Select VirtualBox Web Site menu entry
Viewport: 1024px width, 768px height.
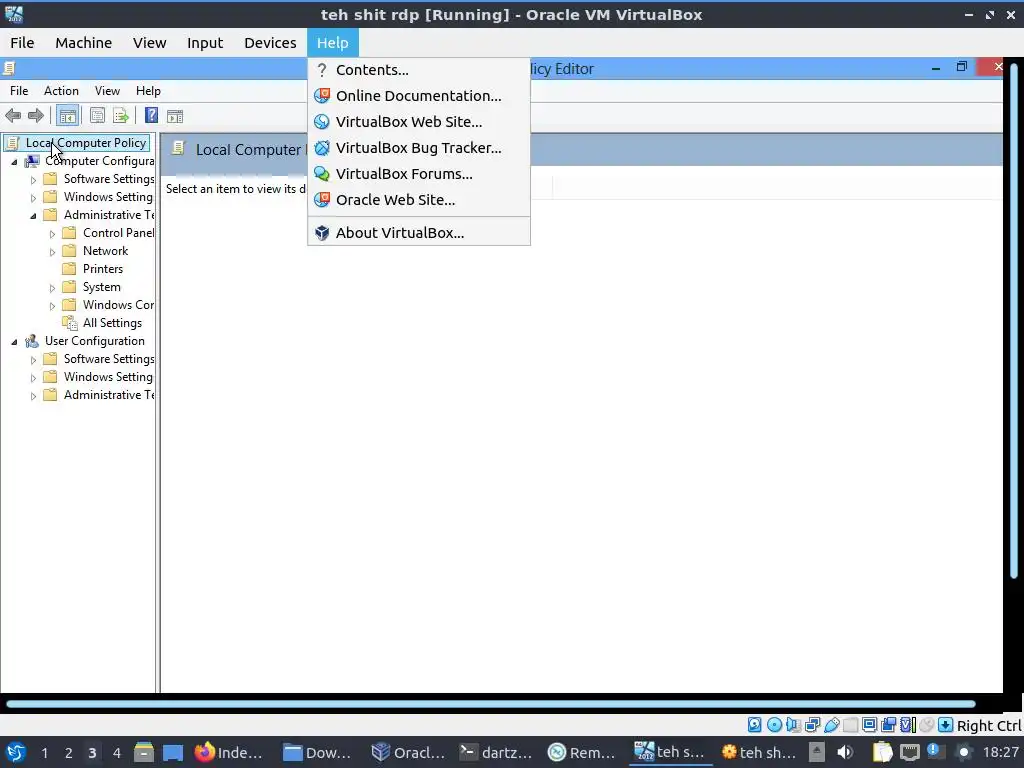tap(419, 122)
